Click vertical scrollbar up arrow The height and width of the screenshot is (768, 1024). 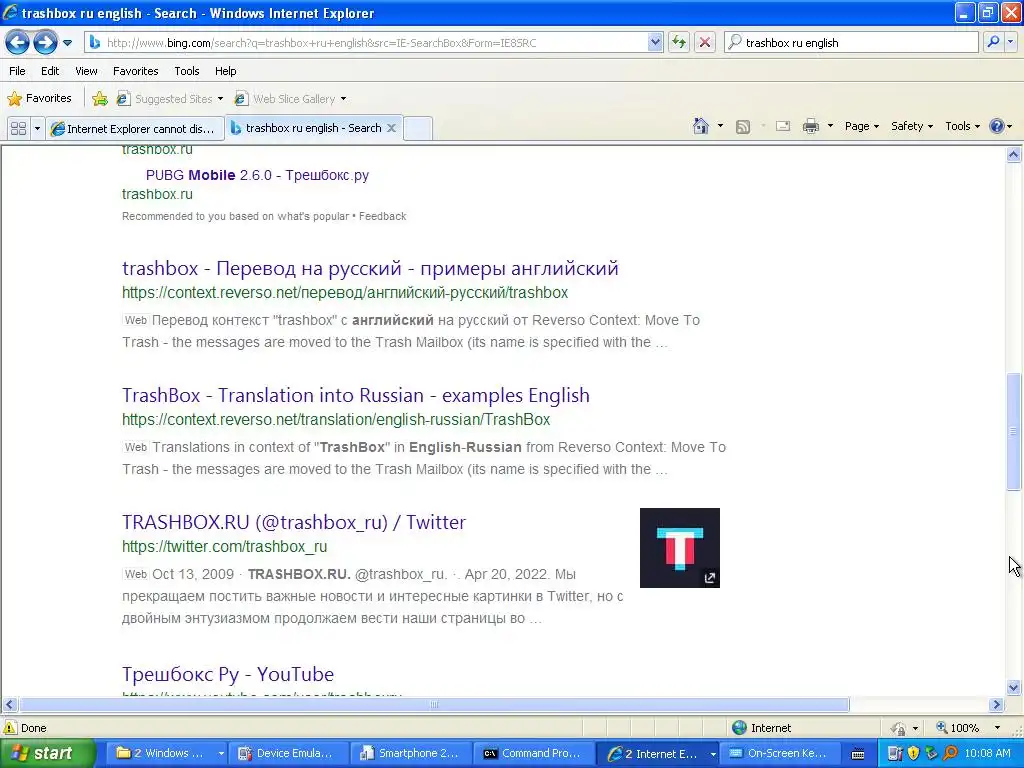coord(1014,155)
